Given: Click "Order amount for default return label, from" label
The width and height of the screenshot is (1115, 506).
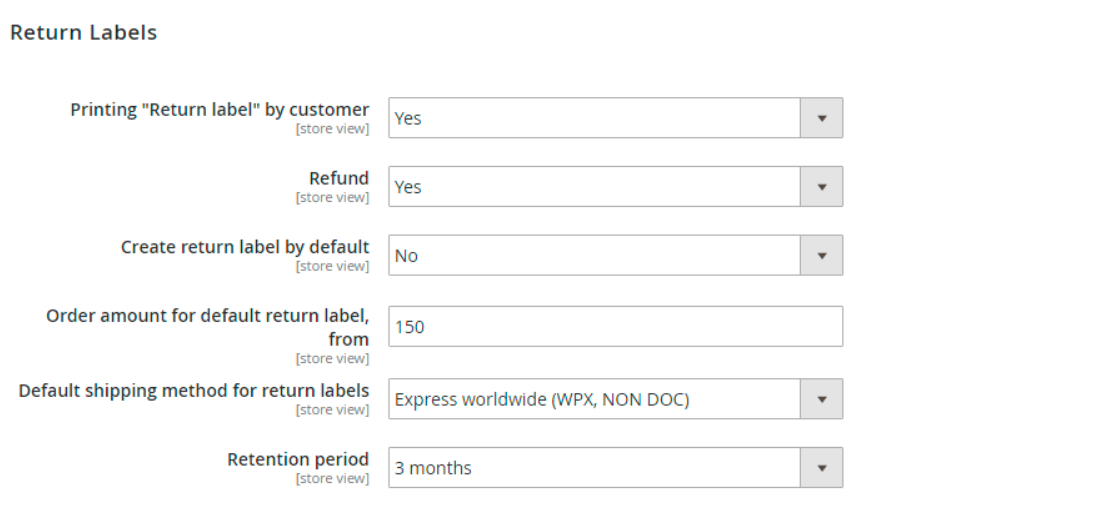Looking at the screenshot, I should click(x=207, y=316).
